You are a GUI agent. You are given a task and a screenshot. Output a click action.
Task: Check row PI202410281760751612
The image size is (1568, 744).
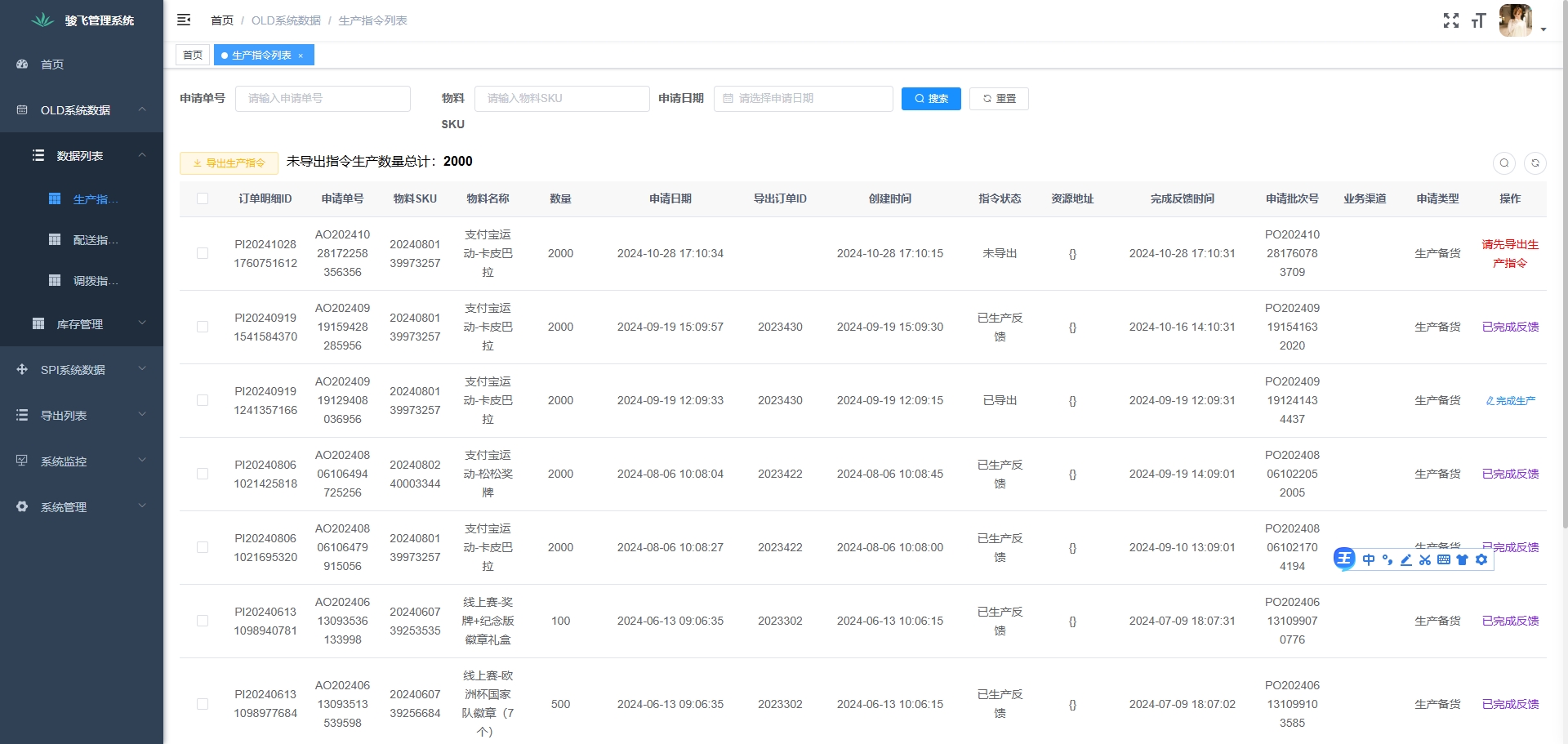(x=203, y=253)
